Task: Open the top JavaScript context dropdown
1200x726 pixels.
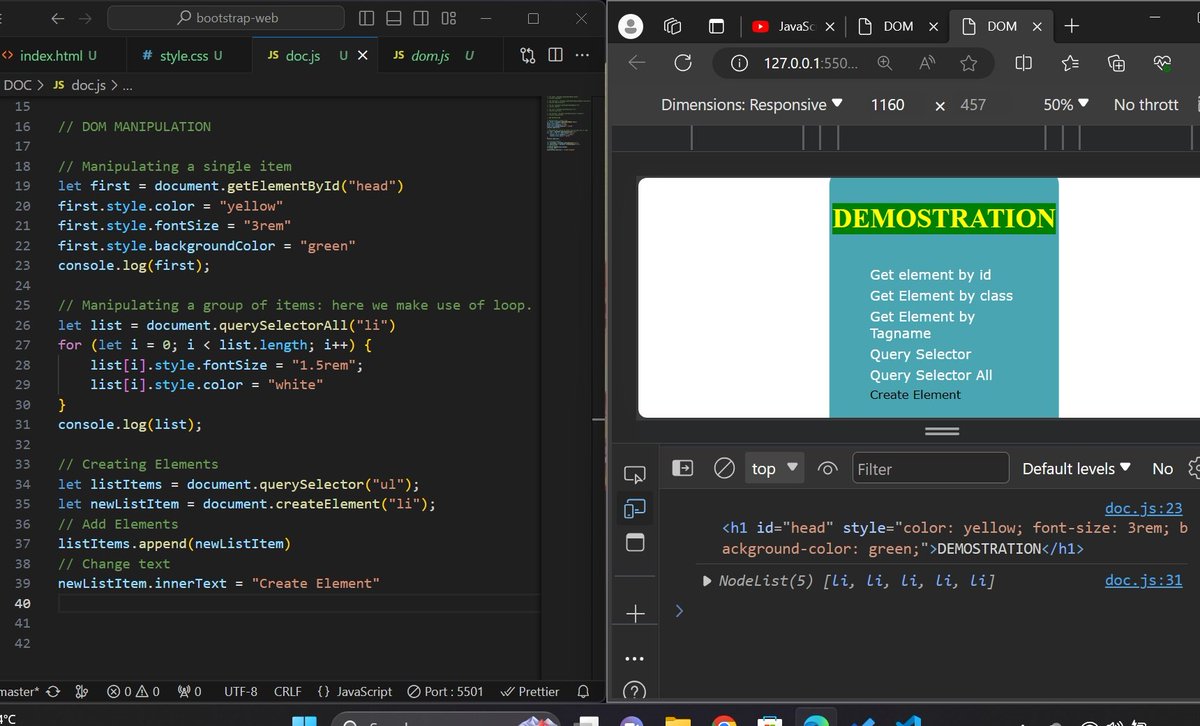Action: coord(775,468)
